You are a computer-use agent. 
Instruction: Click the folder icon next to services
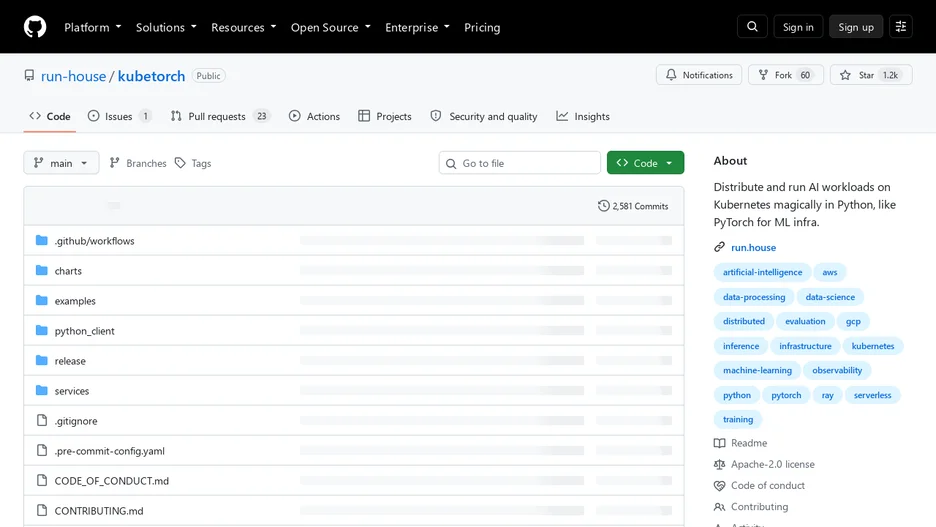41,390
